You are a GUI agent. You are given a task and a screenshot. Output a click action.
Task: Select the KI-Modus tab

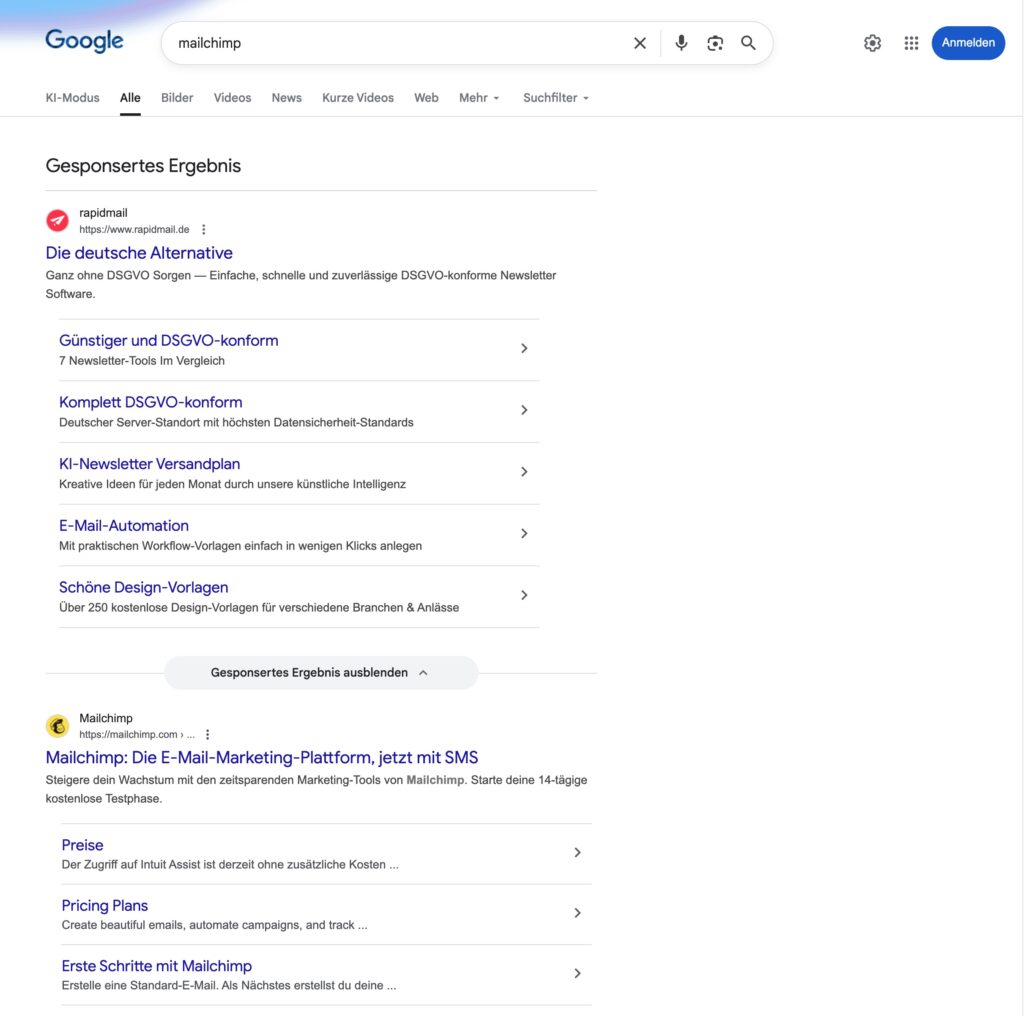pos(72,98)
